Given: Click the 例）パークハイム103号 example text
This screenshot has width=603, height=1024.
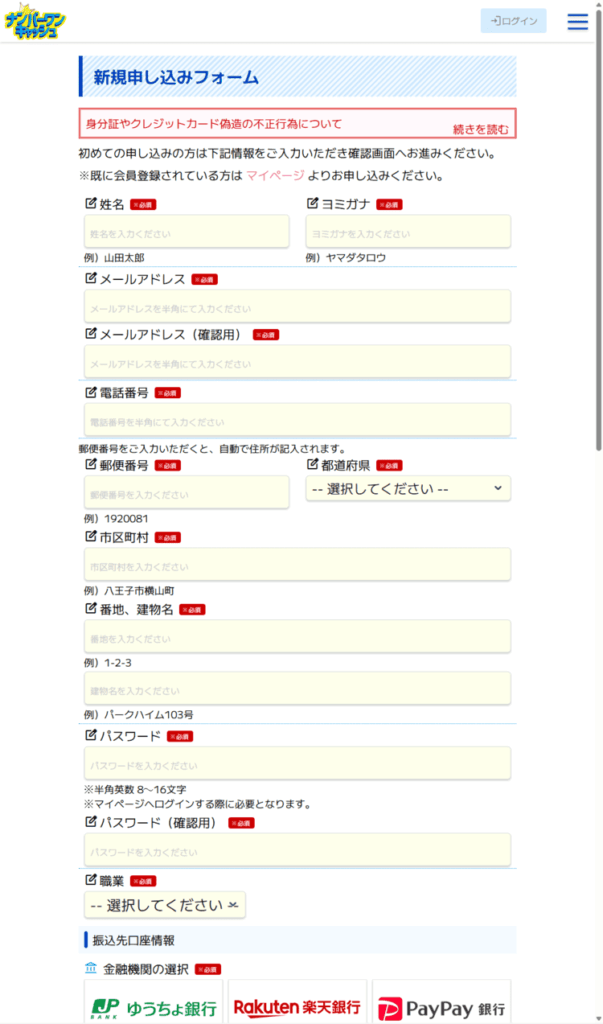Looking at the screenshot, I should pyautogui.click(x=139, y=714).
